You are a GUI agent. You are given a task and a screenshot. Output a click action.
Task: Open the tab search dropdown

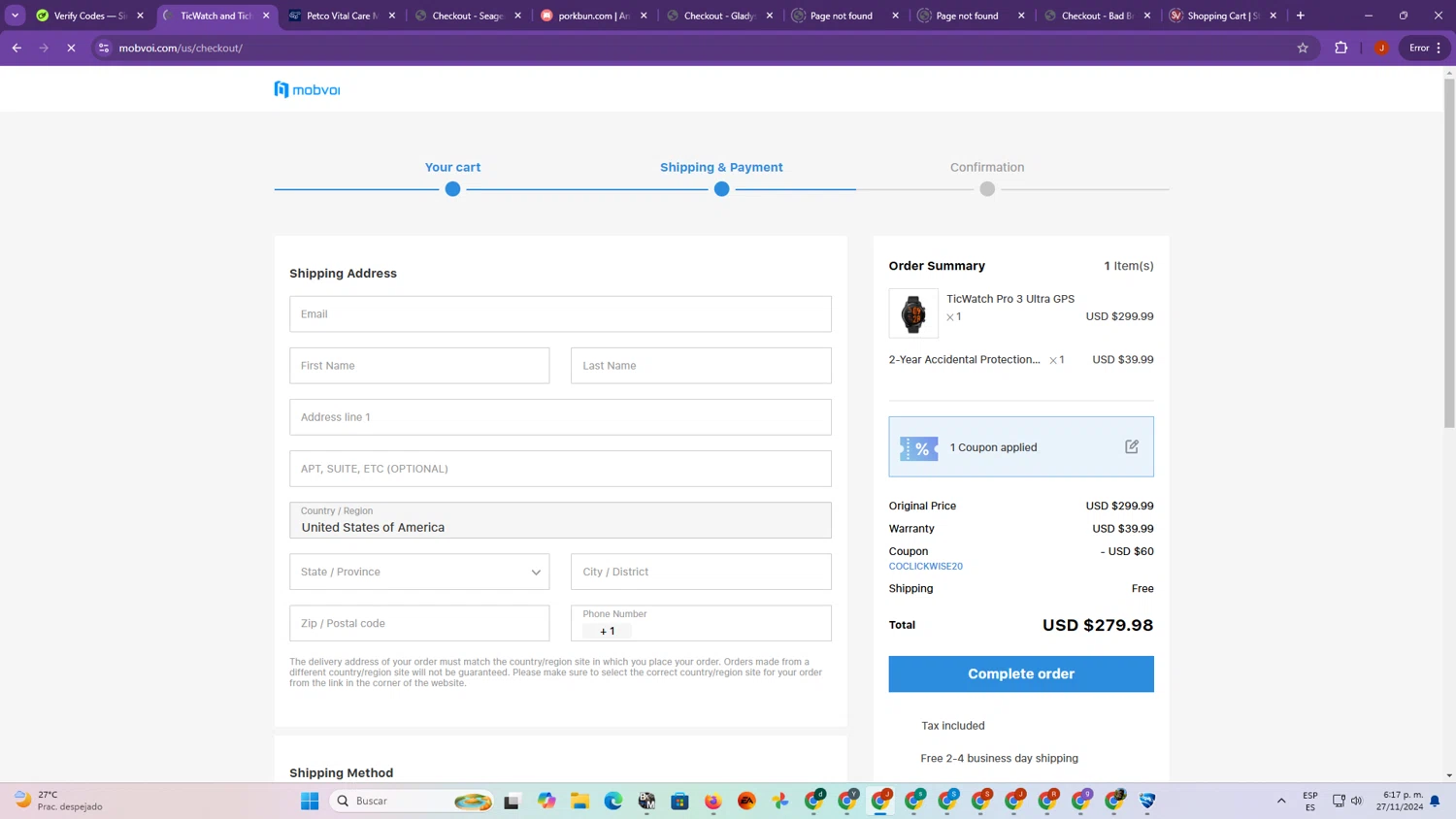coord(15,16)
